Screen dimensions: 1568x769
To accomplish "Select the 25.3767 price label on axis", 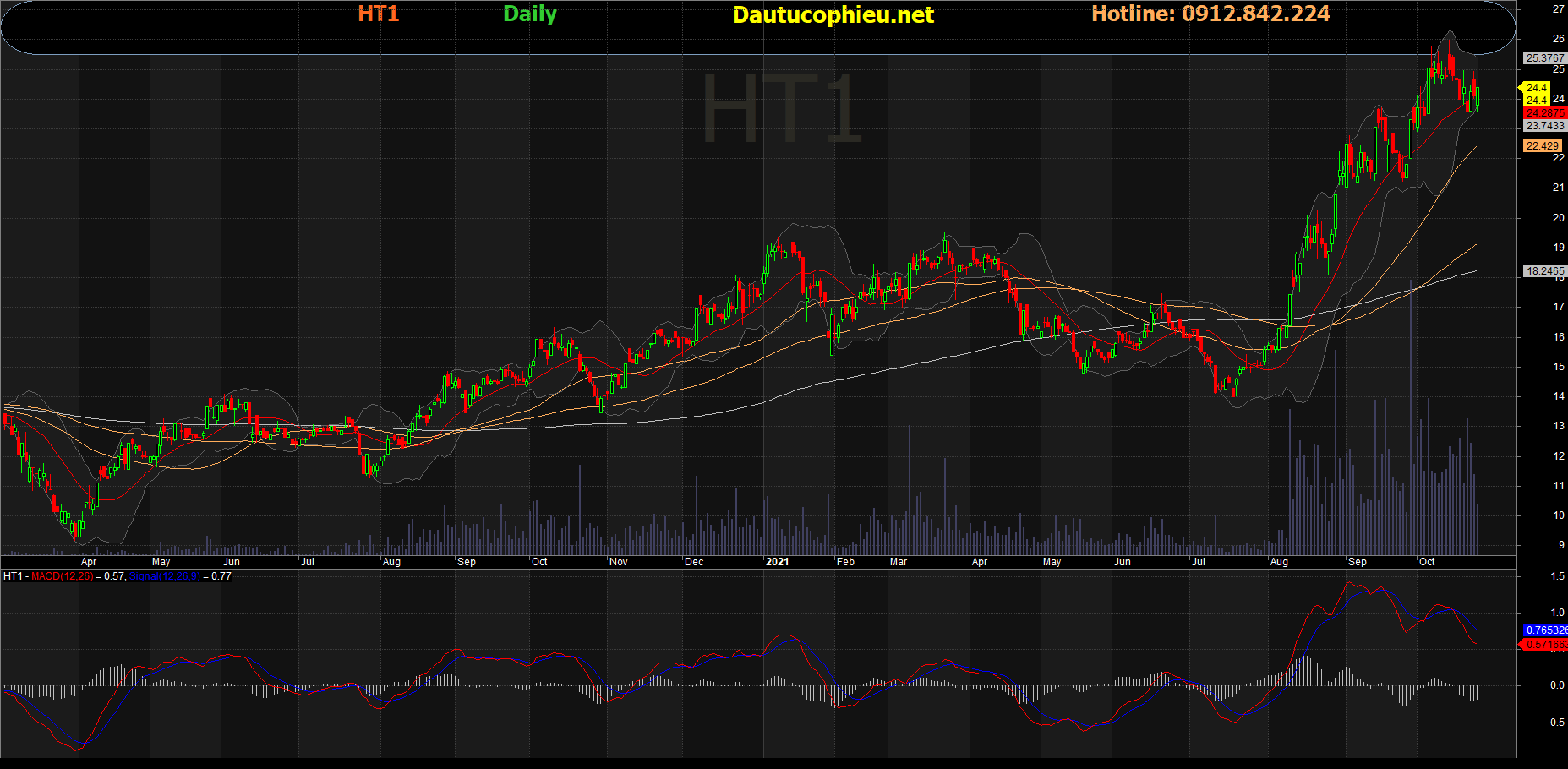I will (x=1544, y=58).
